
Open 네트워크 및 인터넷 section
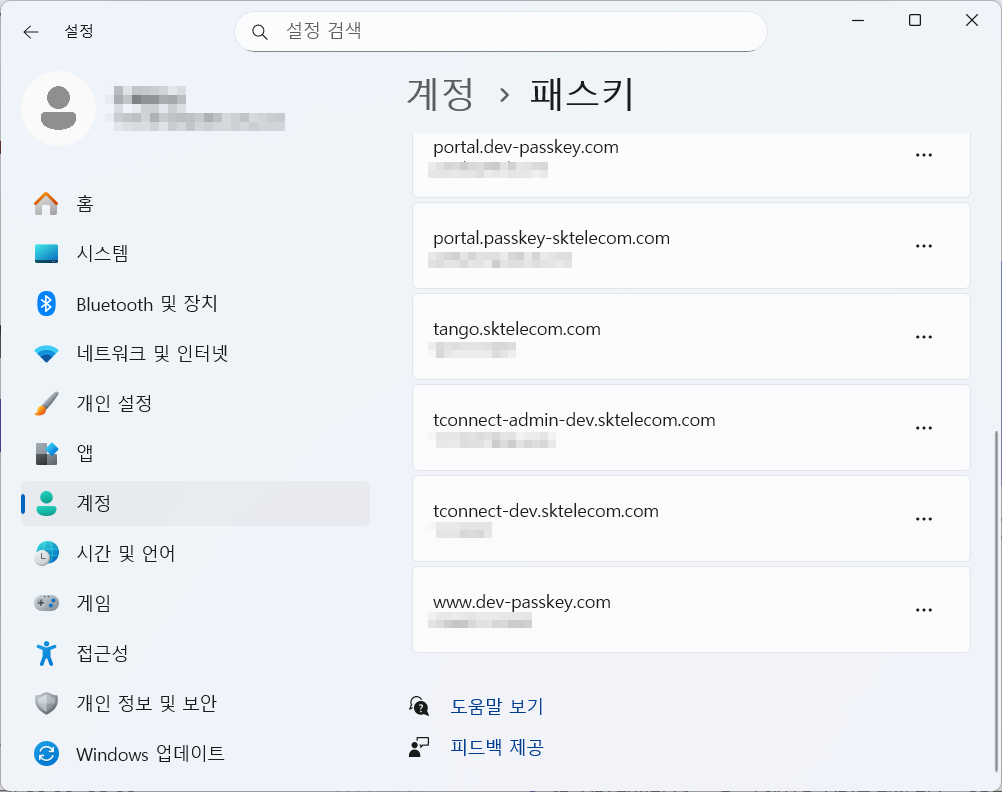[x=195, y=353]
